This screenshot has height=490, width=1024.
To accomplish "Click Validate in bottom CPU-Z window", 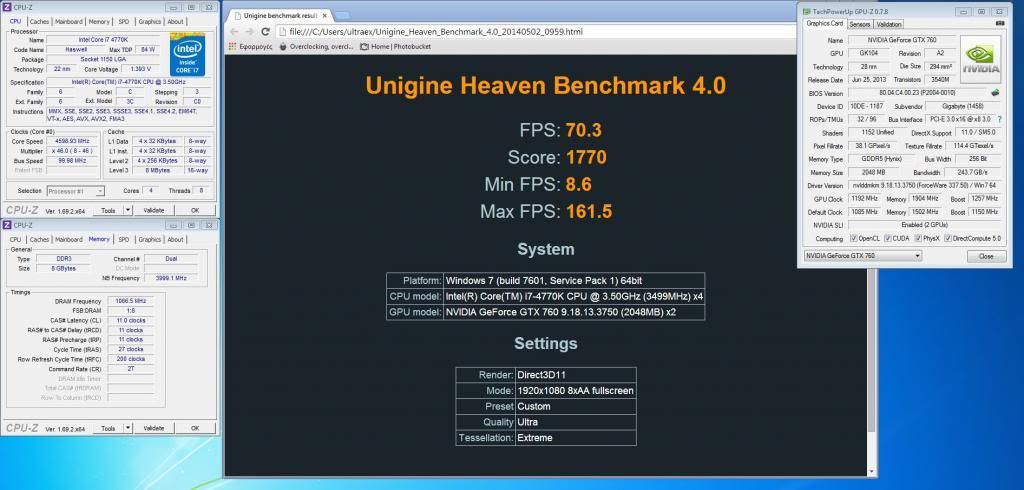I will click(x=153, y=428).
